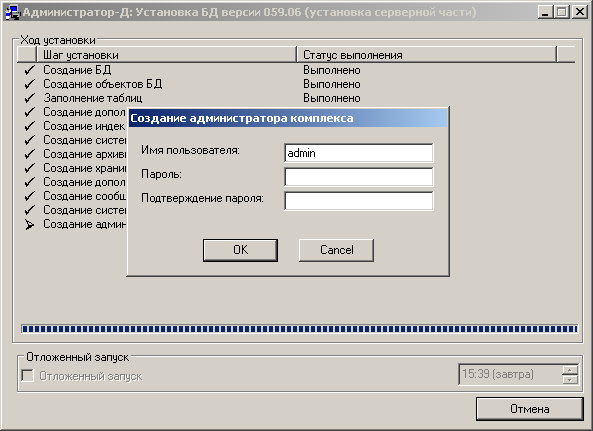Click the checkmark beside the Создание сообщ step
This screenshot has height=431, width=593.
pos(29,196)
